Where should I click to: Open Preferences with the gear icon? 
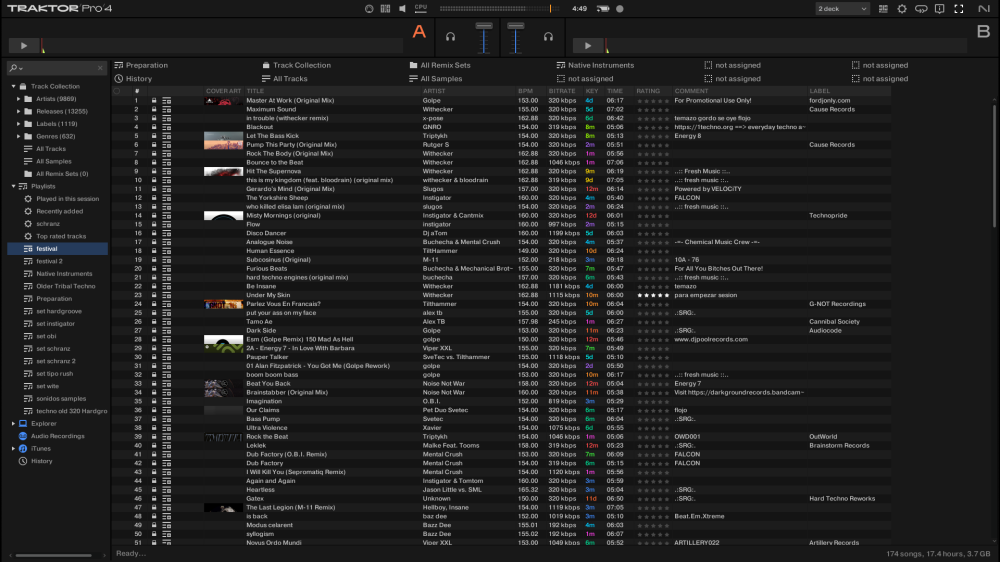[902, 9]
